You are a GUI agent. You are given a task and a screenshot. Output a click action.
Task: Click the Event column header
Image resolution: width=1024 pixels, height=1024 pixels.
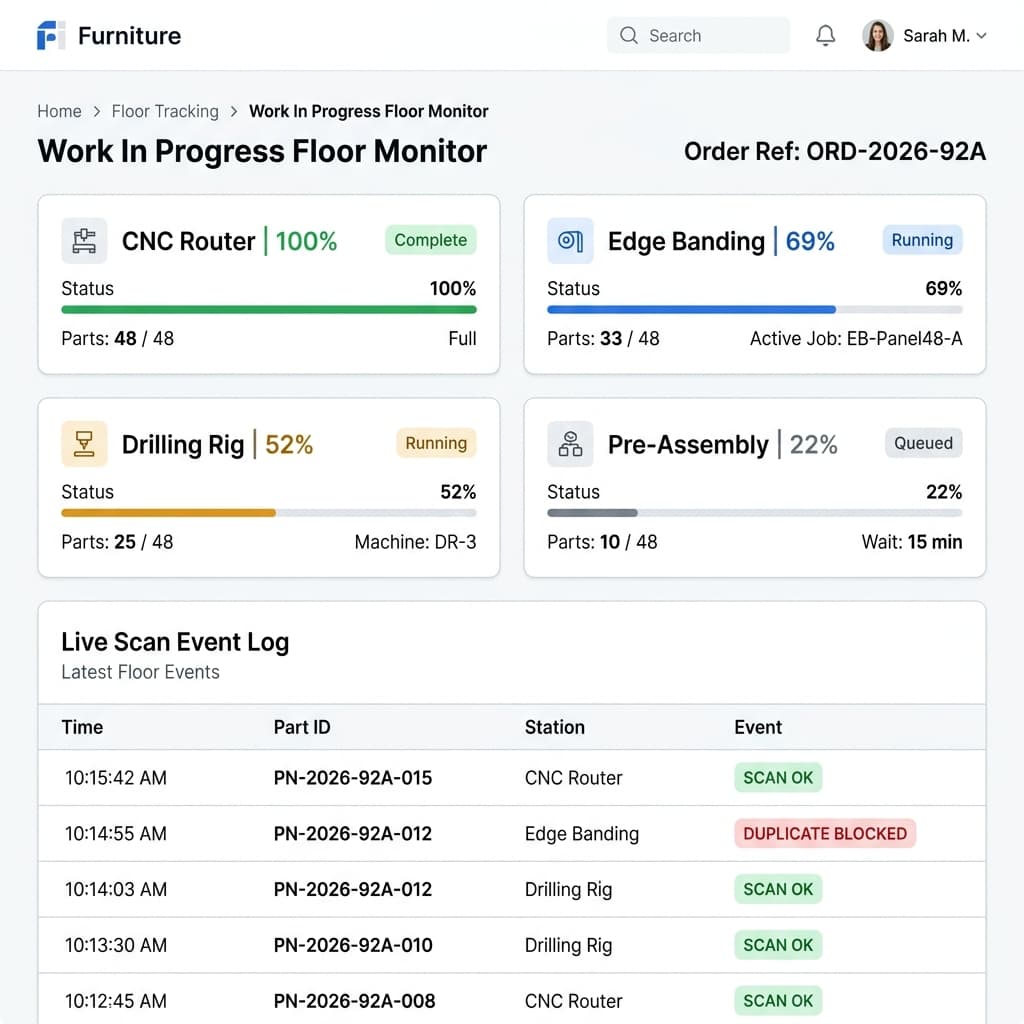click(x=758, y=727)
